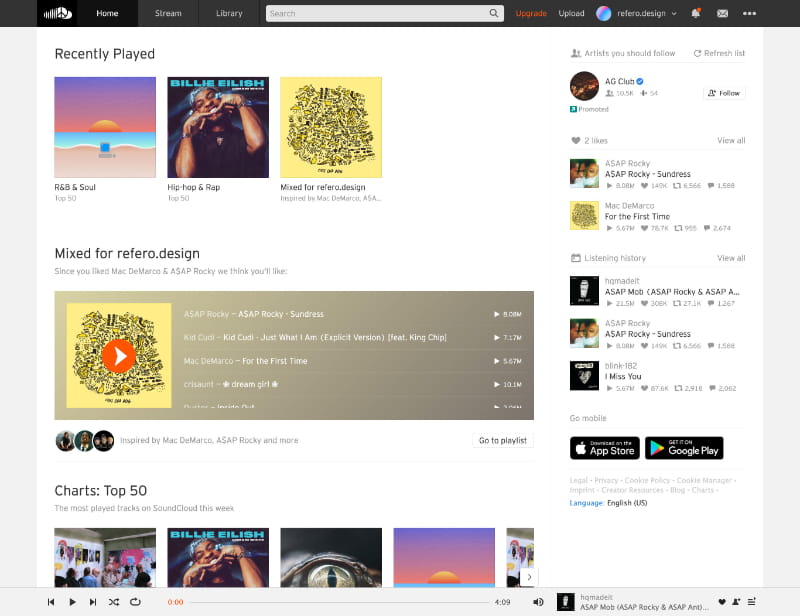Skip to the next track
Image resolution: width=800 pixels, height=616 pixels.
coord(93,602)
